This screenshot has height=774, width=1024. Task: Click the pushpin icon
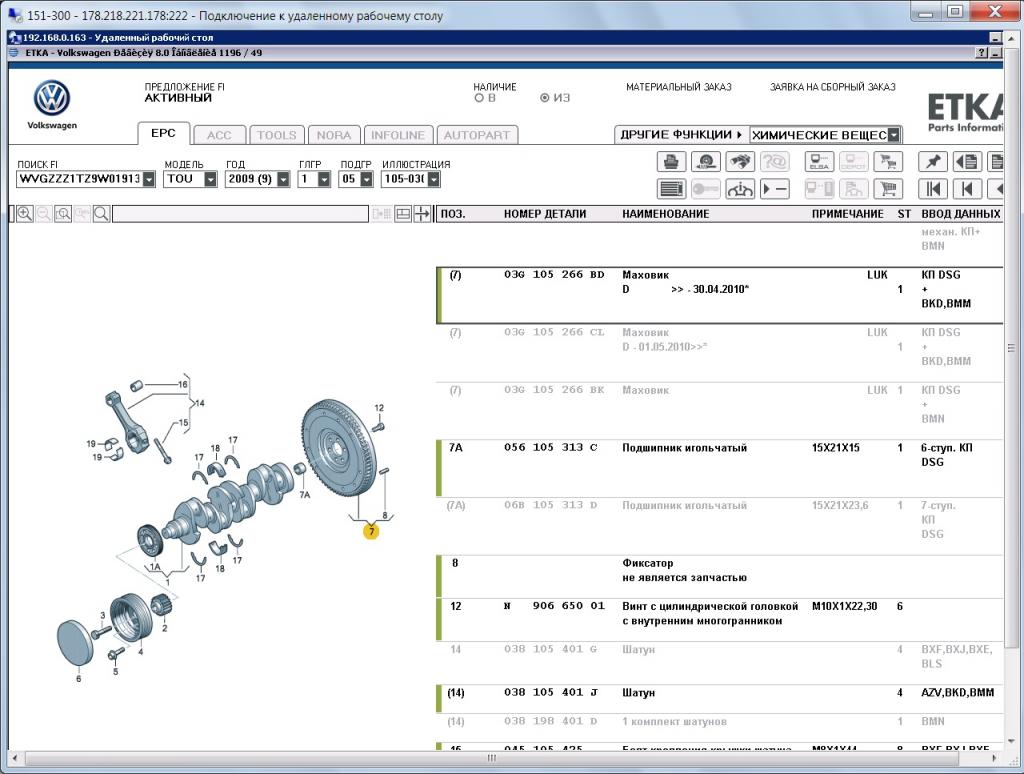933,161
